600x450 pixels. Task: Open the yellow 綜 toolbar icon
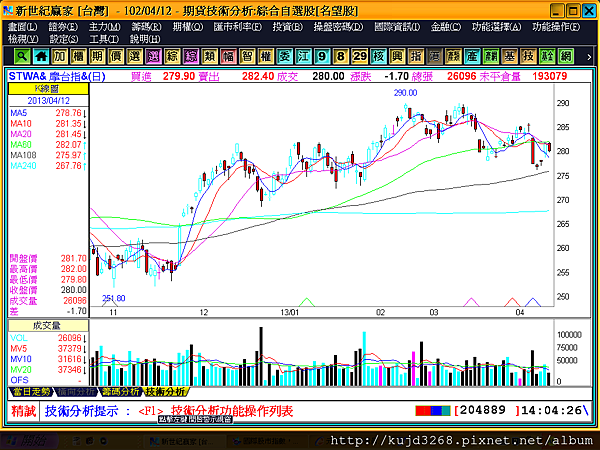172,57
